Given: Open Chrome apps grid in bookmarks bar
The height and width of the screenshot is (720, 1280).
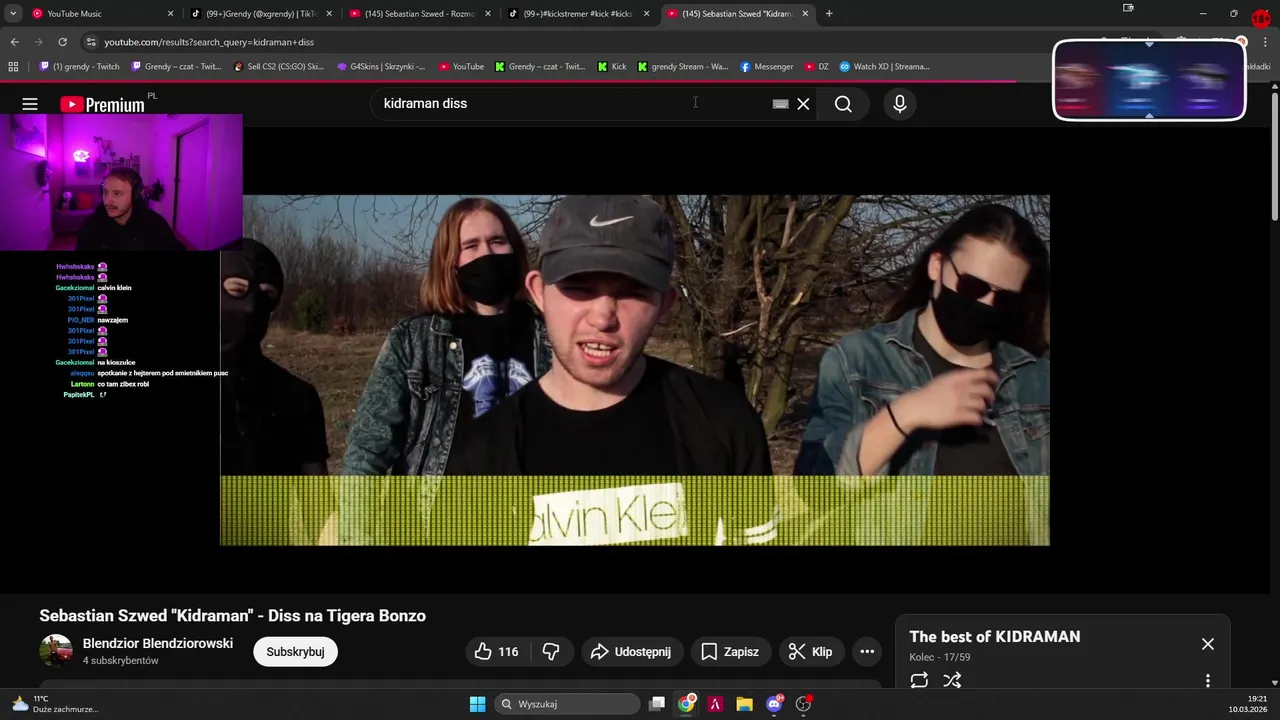Looking at the screenshot, I should tap(13, 67).
